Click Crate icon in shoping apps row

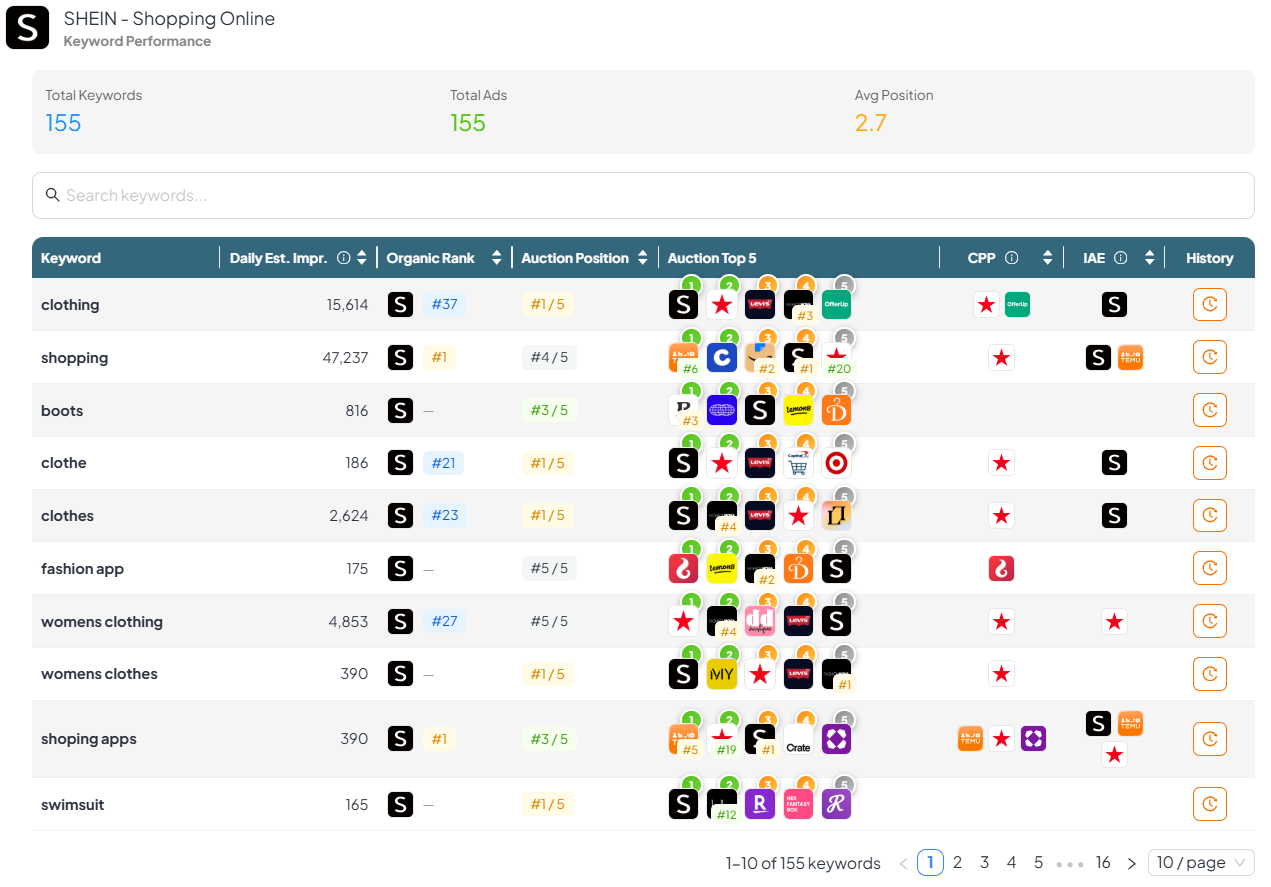(x=798, y=740)
